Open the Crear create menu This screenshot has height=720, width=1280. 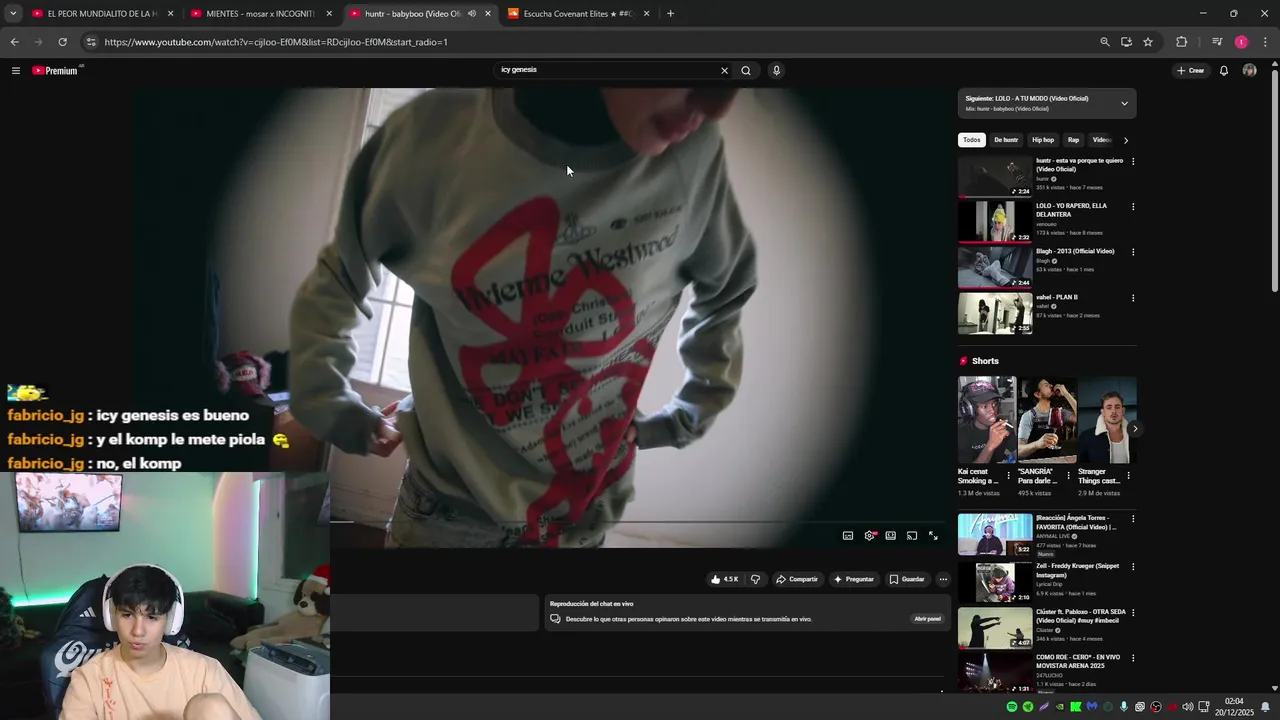[1190, 70]
